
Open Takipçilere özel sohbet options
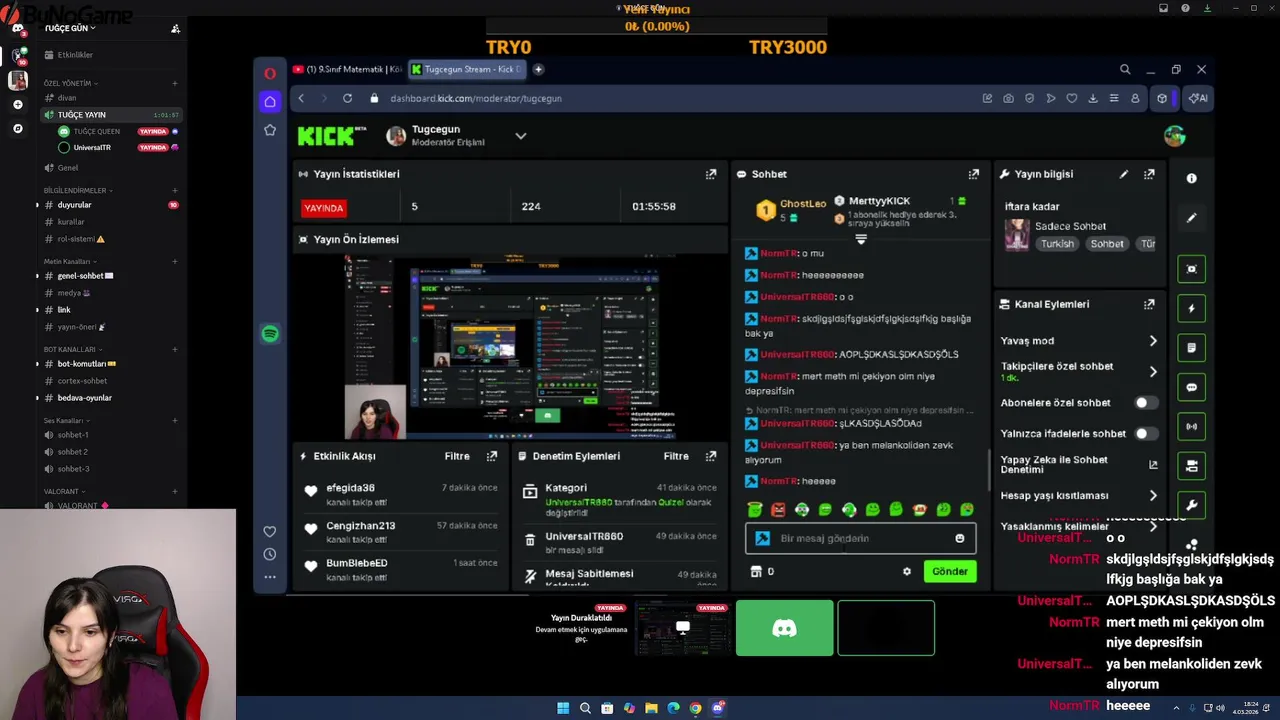1079,371
